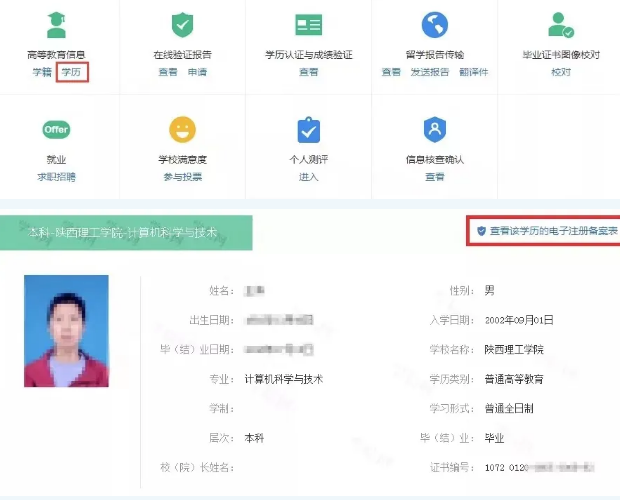Viewport: 620px width, 500px height.
Task: Click the blue person shield icon above 信息核查确认
Action: click(x=435, y=130)
